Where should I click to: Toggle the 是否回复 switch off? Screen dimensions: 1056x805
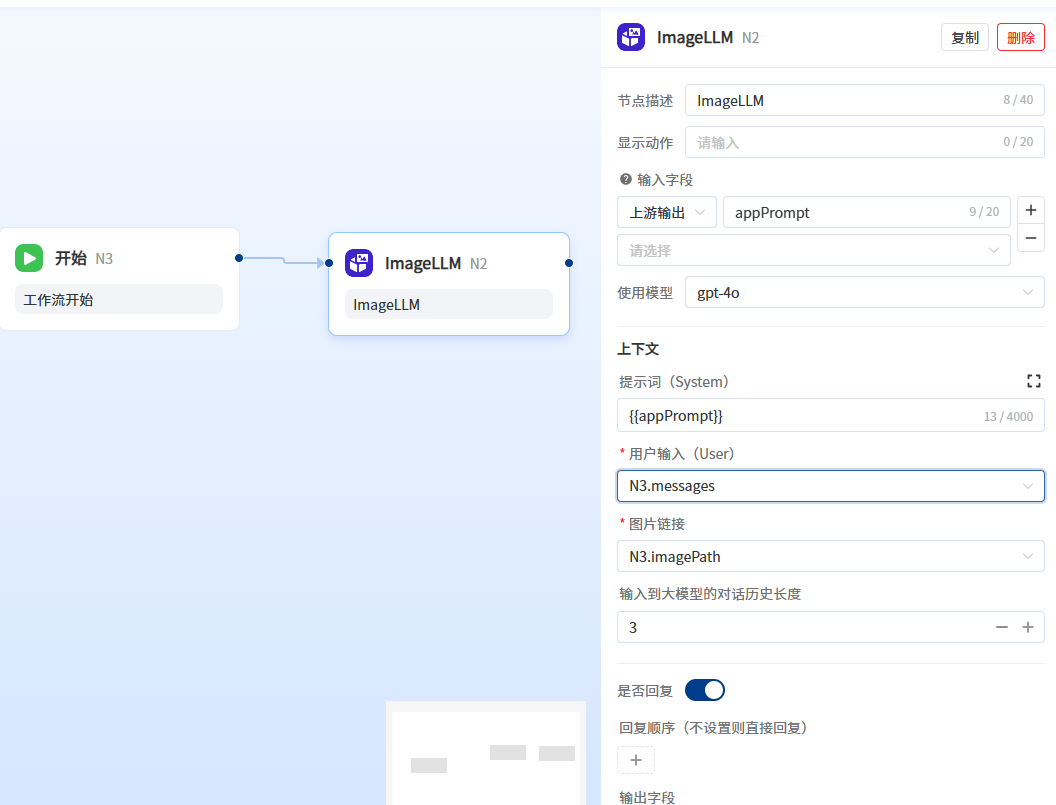[705, 690]
